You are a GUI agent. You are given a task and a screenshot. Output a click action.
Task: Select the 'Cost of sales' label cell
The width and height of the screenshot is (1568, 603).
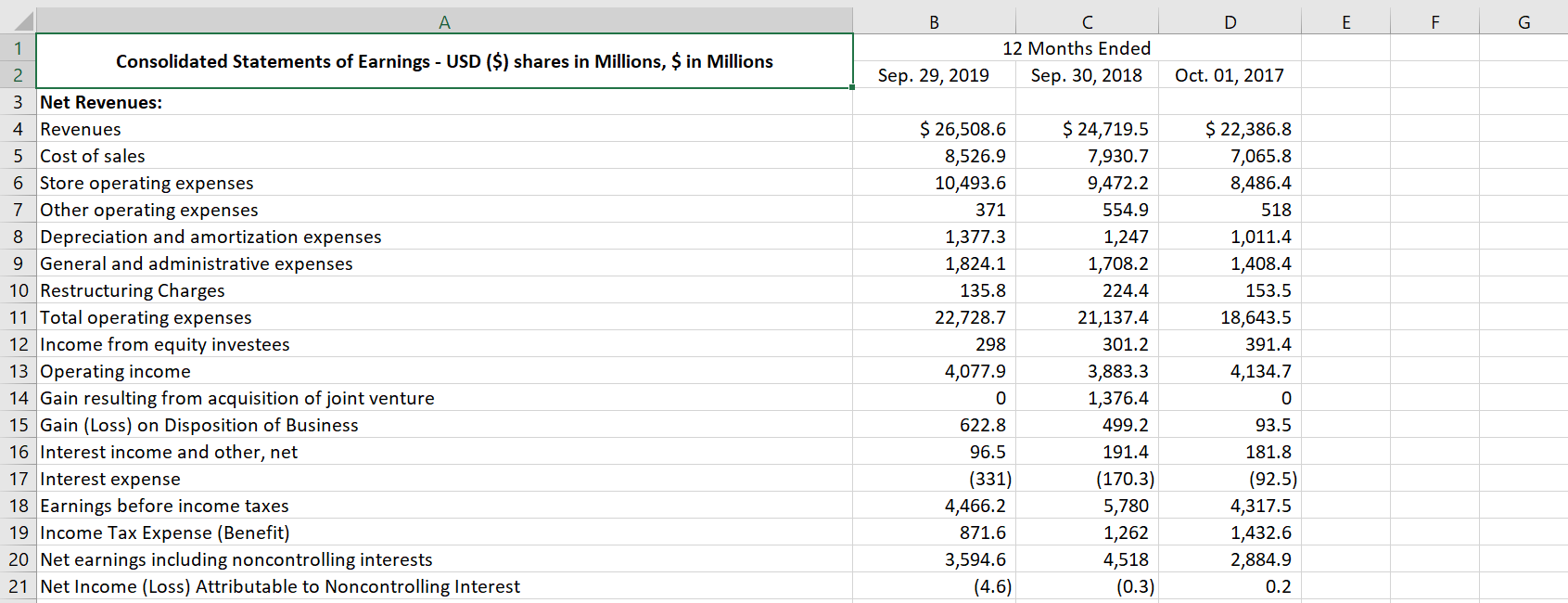444,156
